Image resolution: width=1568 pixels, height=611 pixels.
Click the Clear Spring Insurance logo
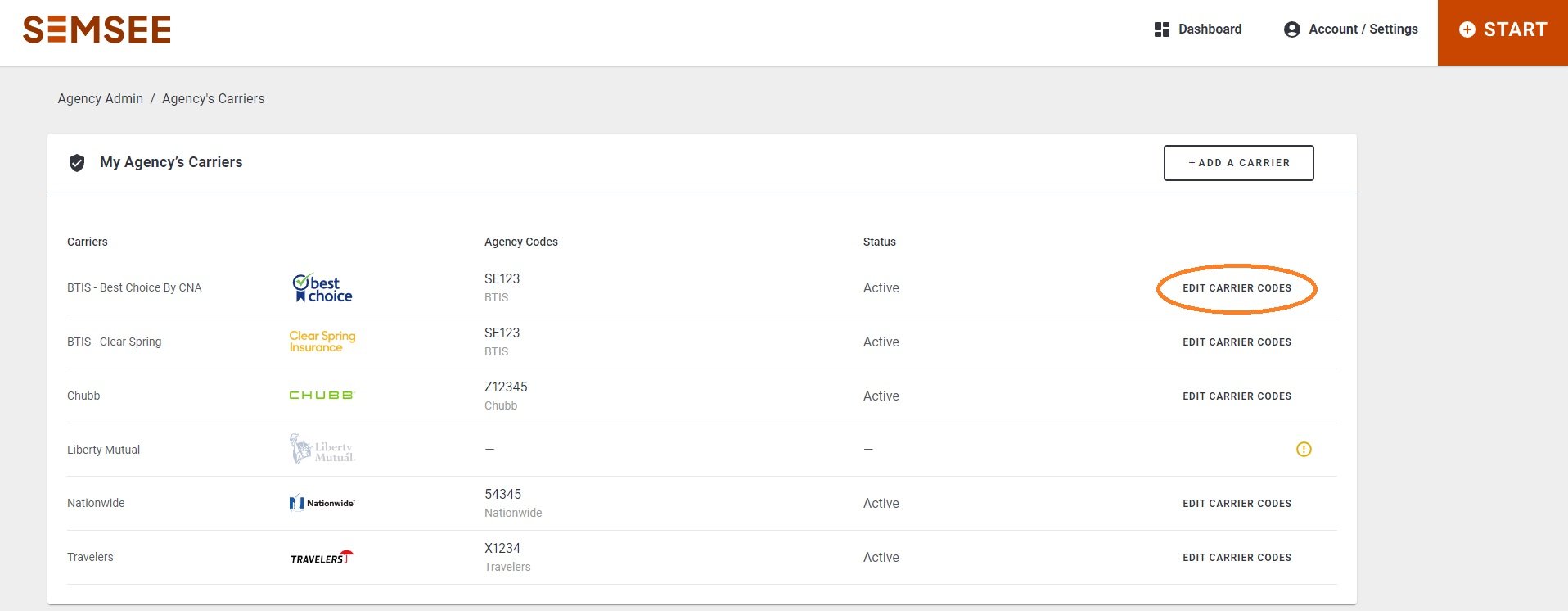click(x=322, y=342)
